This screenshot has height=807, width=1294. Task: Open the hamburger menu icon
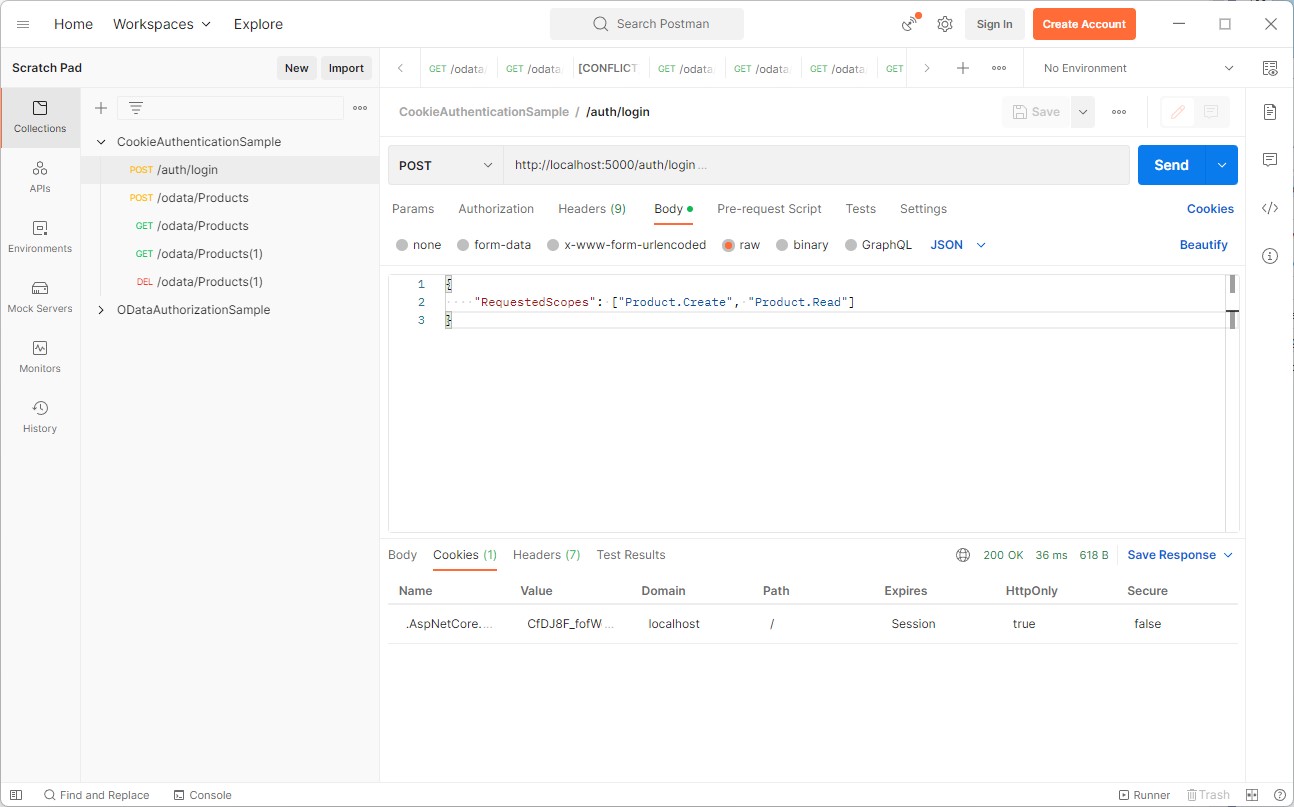tap(23, 24)
